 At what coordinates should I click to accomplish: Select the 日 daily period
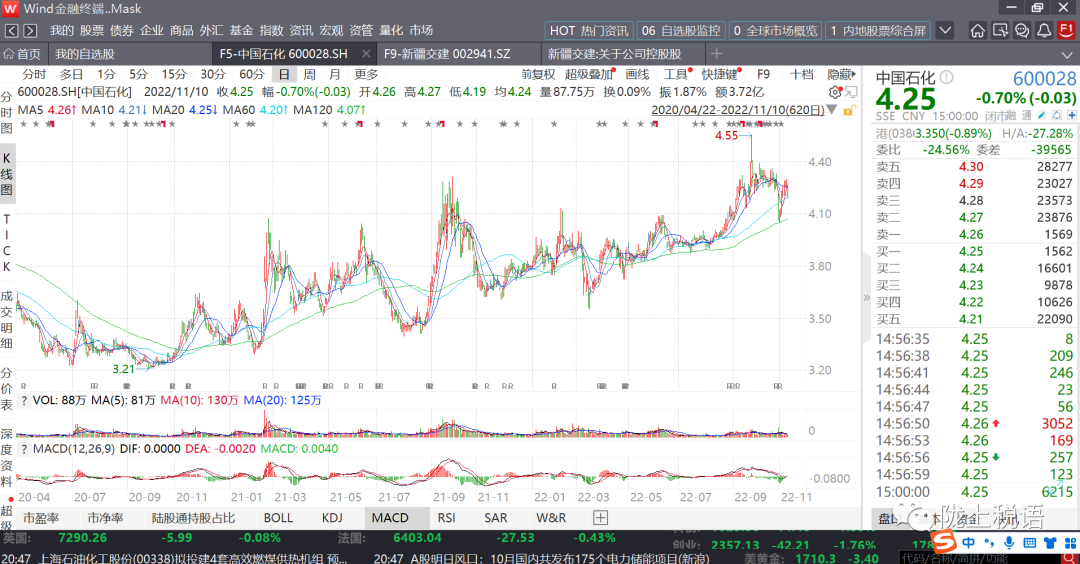[x=284, y=74]
